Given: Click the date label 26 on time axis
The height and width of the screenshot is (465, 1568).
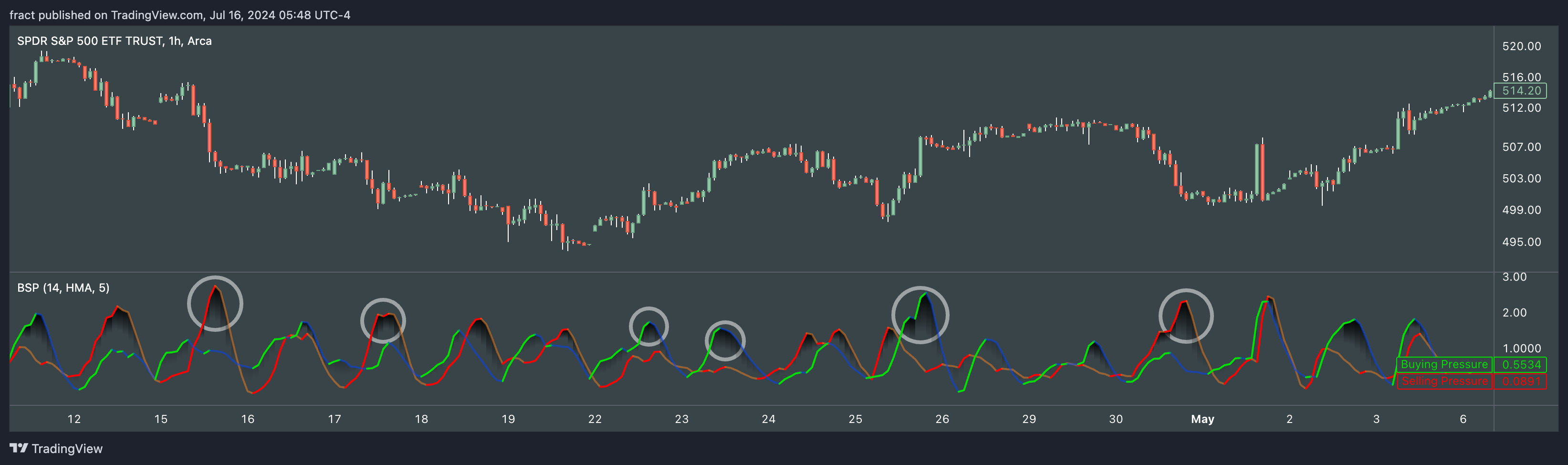Looking at the screenshot, I should tap(942, 419).
